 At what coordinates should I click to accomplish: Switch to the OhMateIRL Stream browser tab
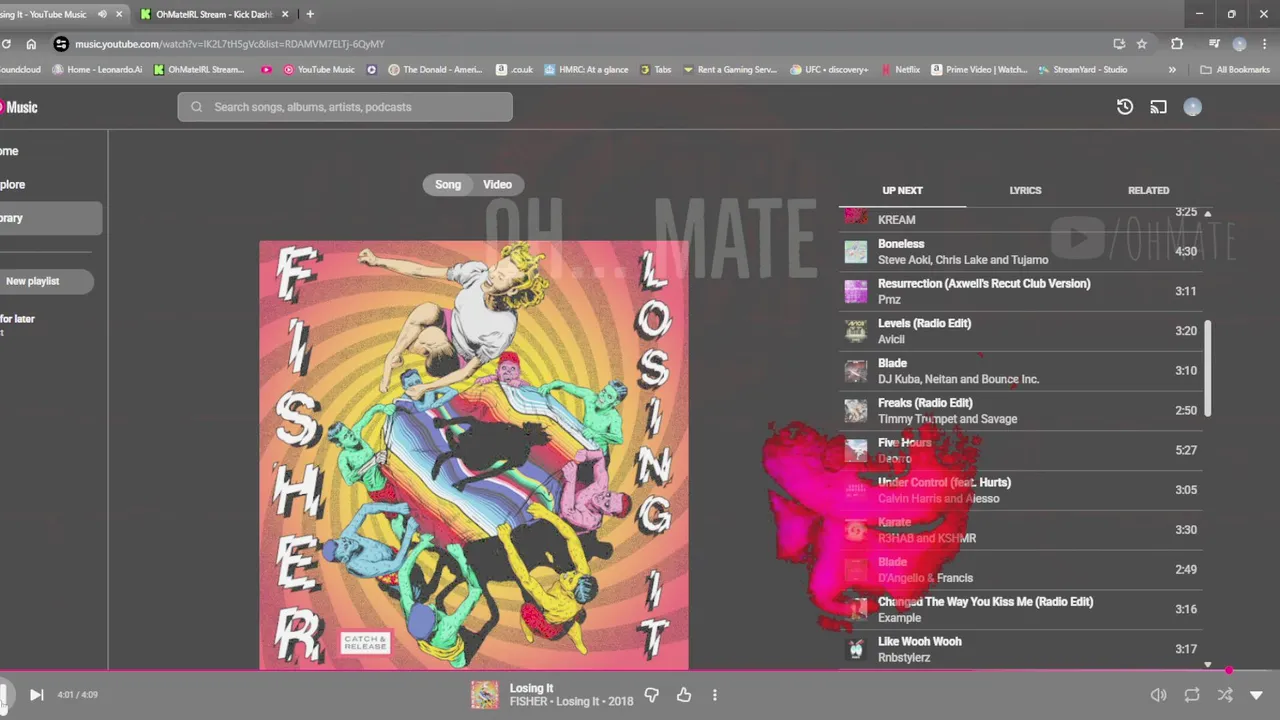(x=214, y=14)
